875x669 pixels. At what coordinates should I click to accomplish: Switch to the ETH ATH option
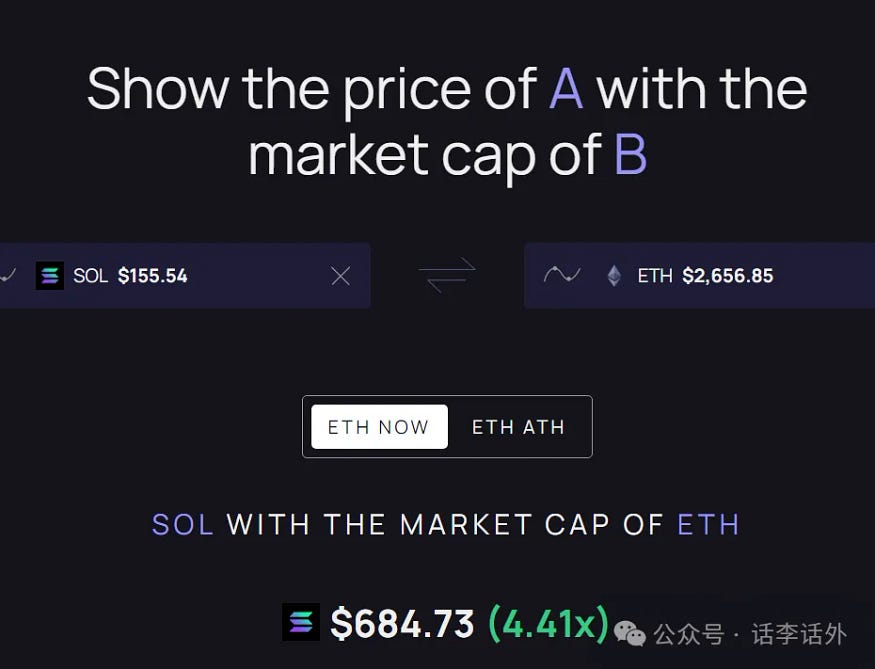518,427
